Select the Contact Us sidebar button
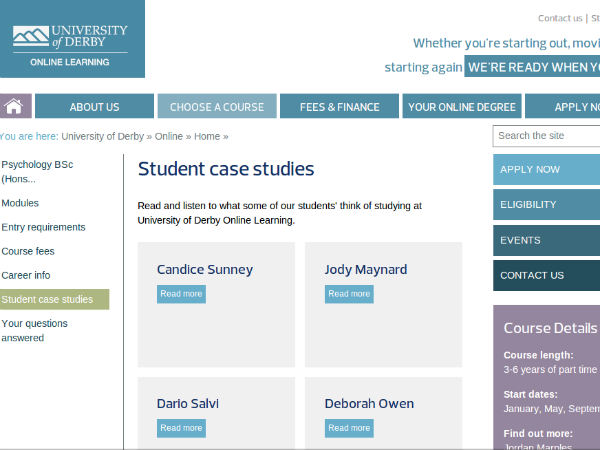 [546, 275]
